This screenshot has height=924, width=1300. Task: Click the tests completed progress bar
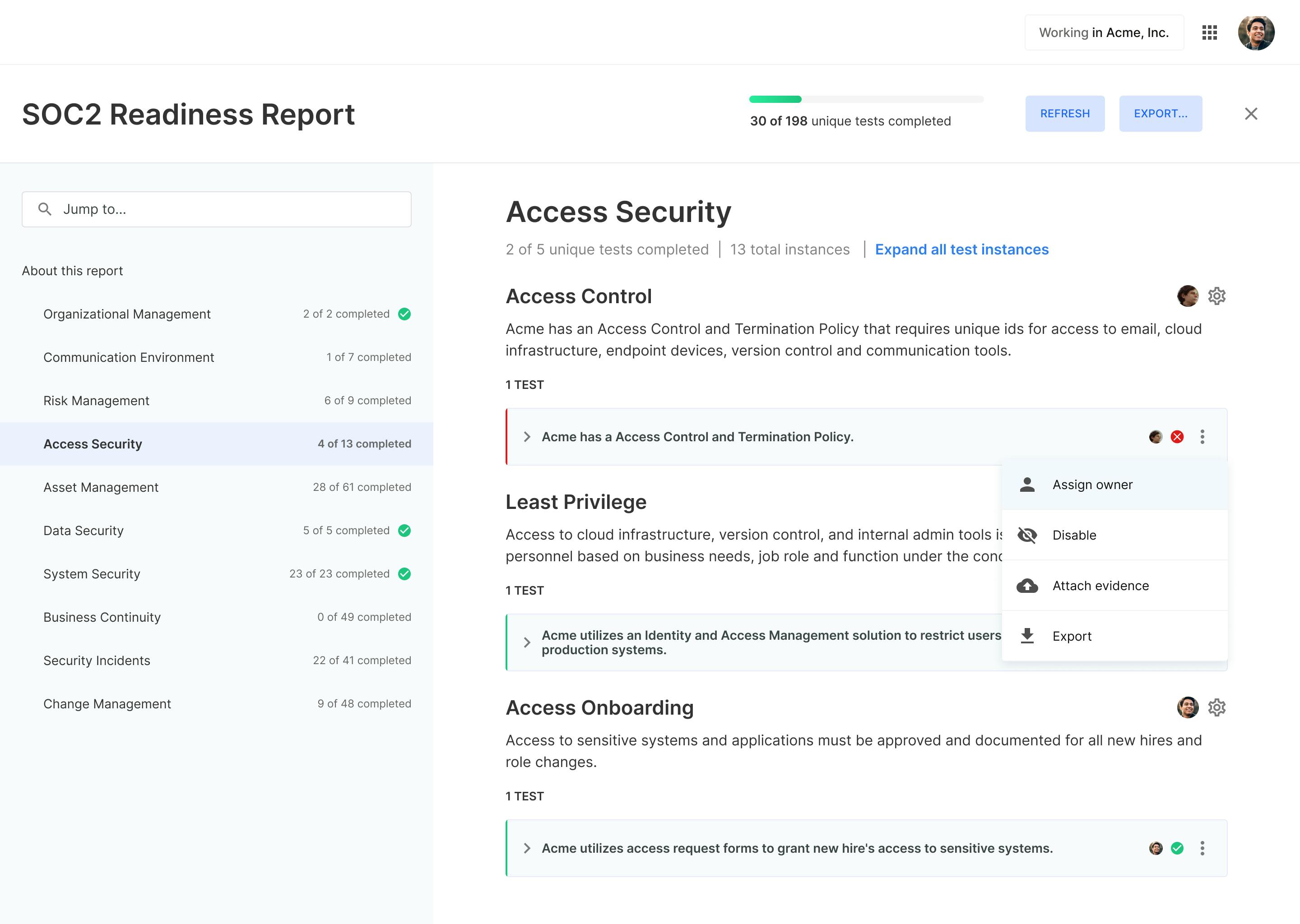coord(866,100)
